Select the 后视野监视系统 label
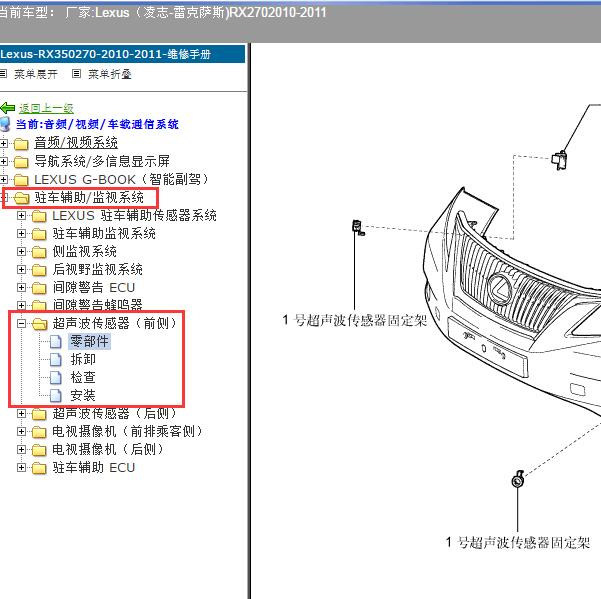Screen dimensions: 601x599 (x=97, y=269)
